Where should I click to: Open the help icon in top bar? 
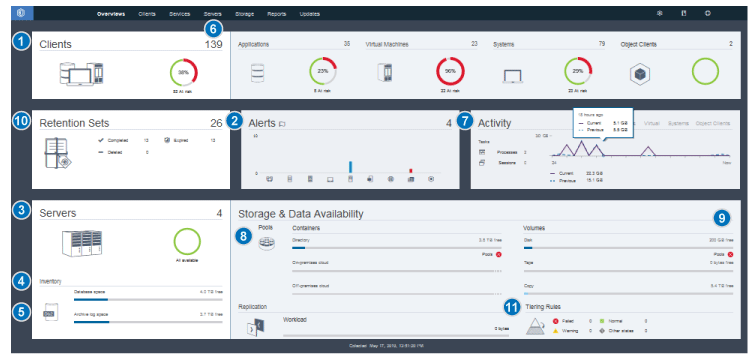[x=708, y=13]
